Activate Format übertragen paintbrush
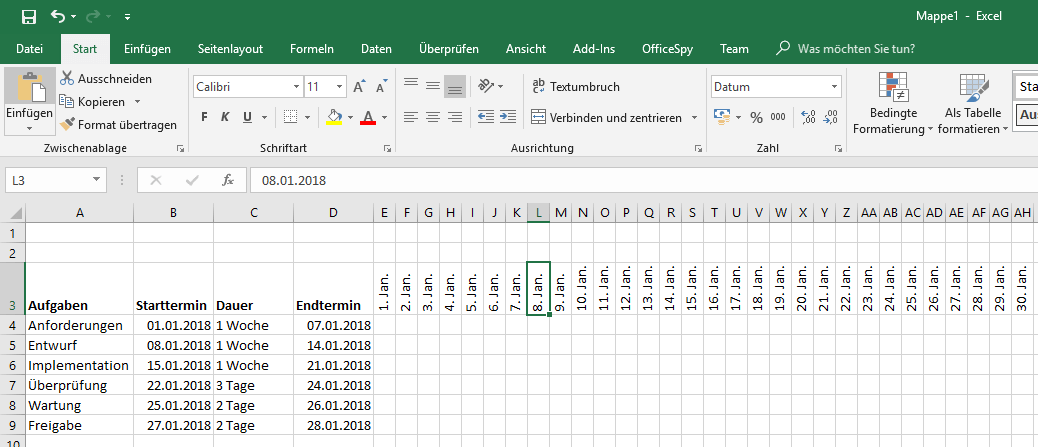The image size is (1038, 447). (x=118, y=125)
